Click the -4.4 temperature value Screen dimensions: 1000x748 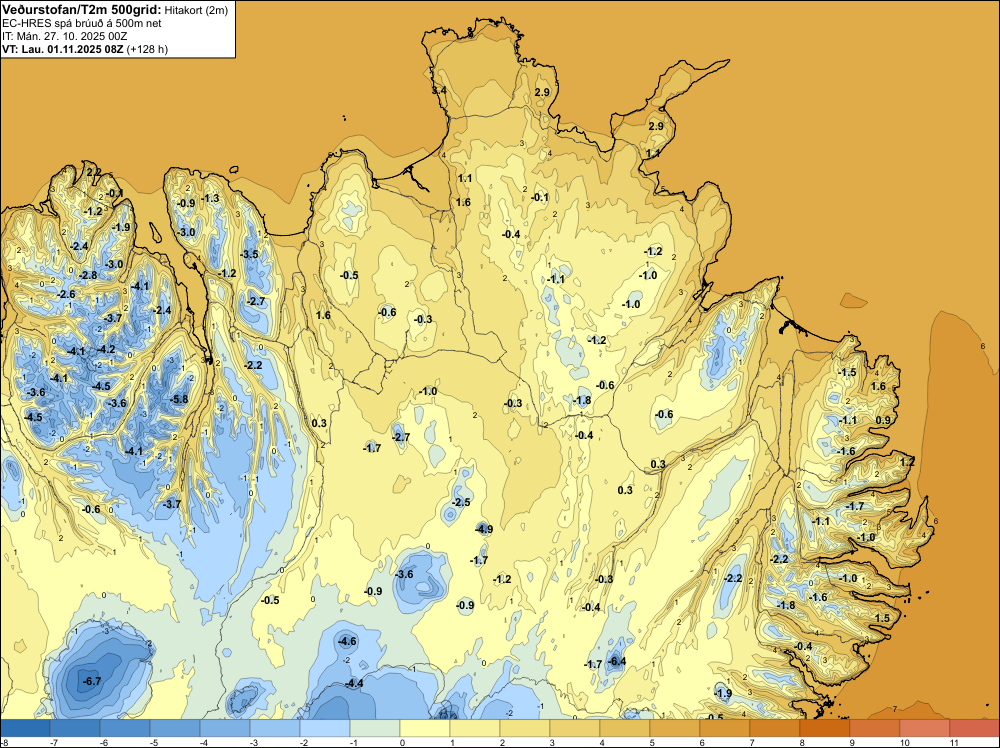pos(354,684)
